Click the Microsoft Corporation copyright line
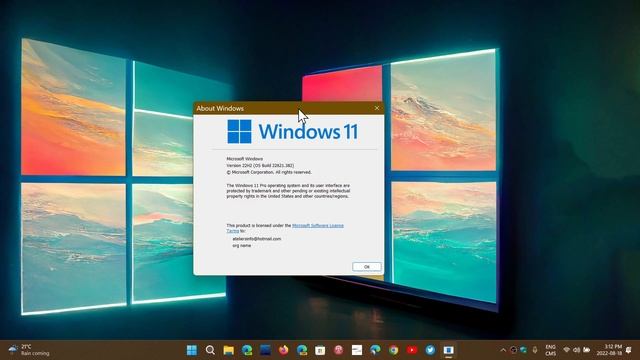 269,172
